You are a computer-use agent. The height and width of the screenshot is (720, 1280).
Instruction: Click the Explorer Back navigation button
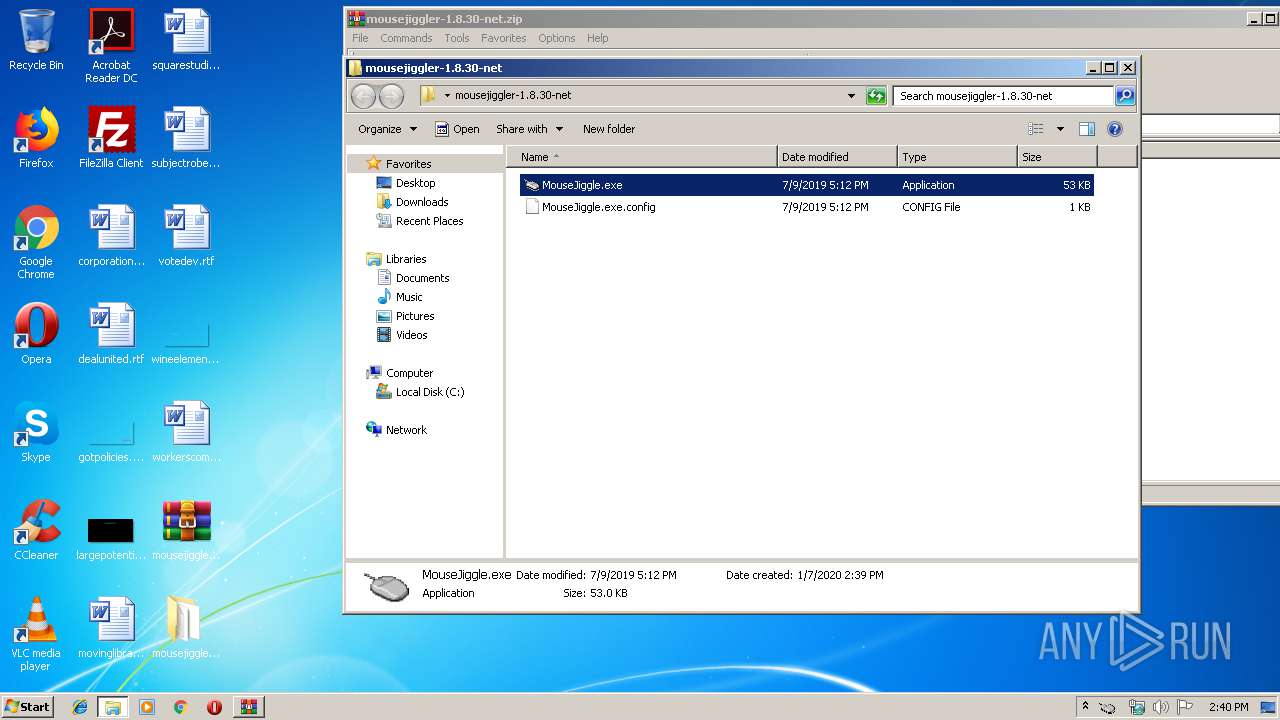click(363, 96)
